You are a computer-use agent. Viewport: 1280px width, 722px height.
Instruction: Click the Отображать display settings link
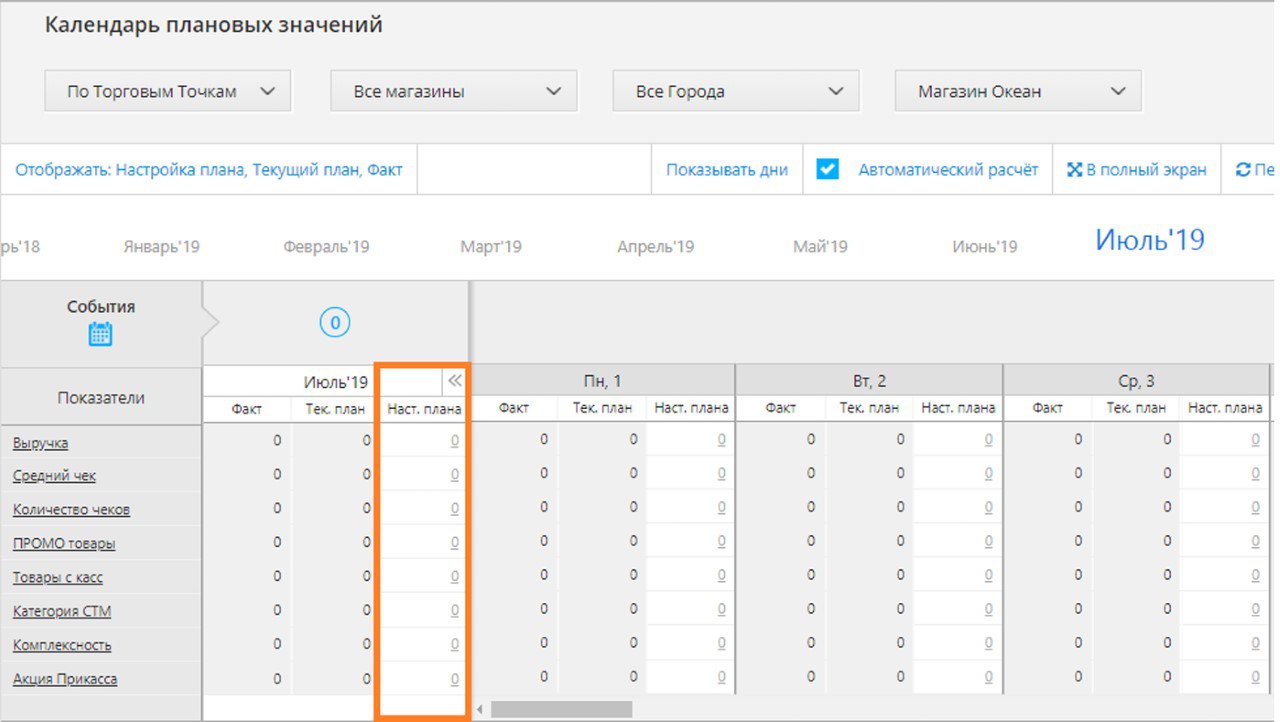point(208,170)
